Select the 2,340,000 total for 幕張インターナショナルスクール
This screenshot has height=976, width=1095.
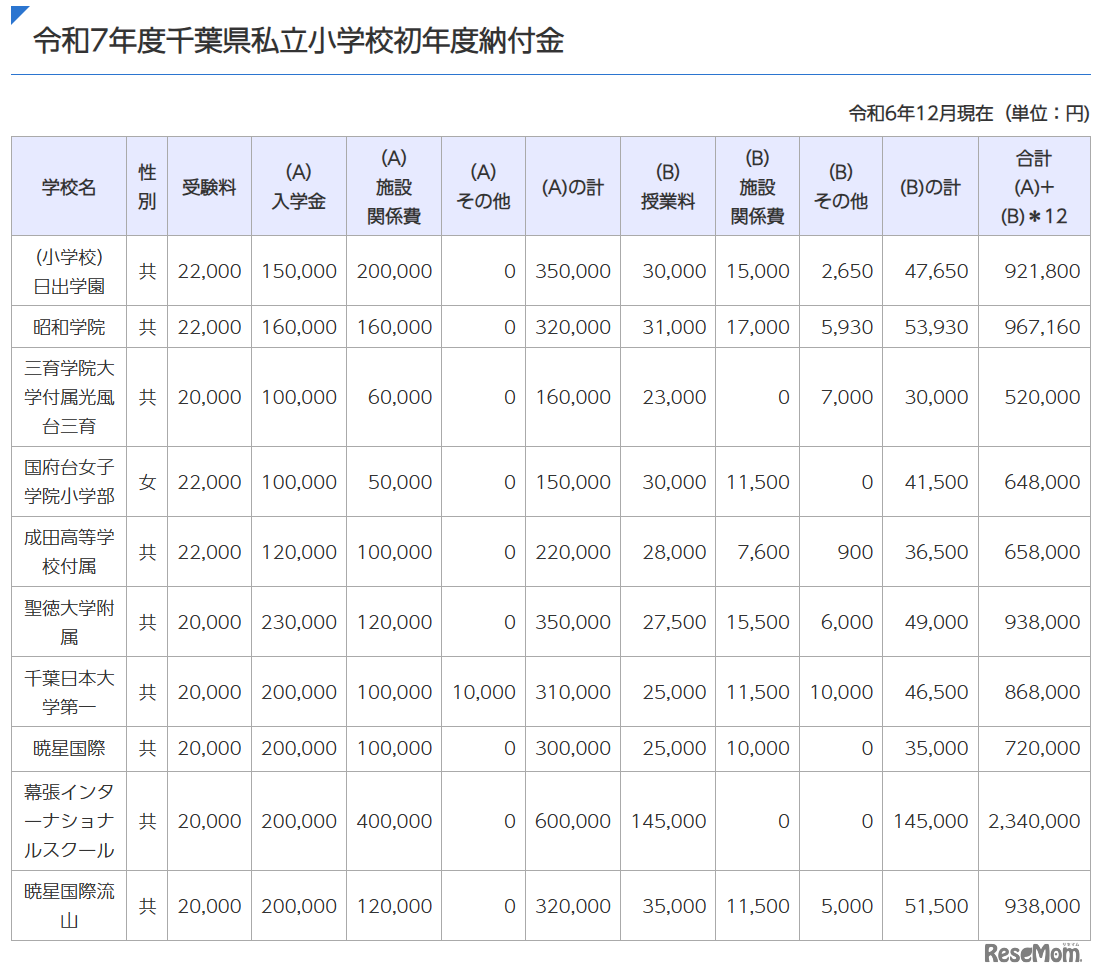pyautogui.click(x=1033, y=821)
